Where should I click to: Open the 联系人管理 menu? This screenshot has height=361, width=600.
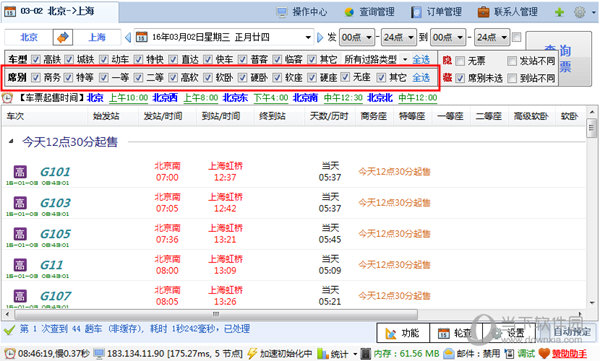[508, 12]
